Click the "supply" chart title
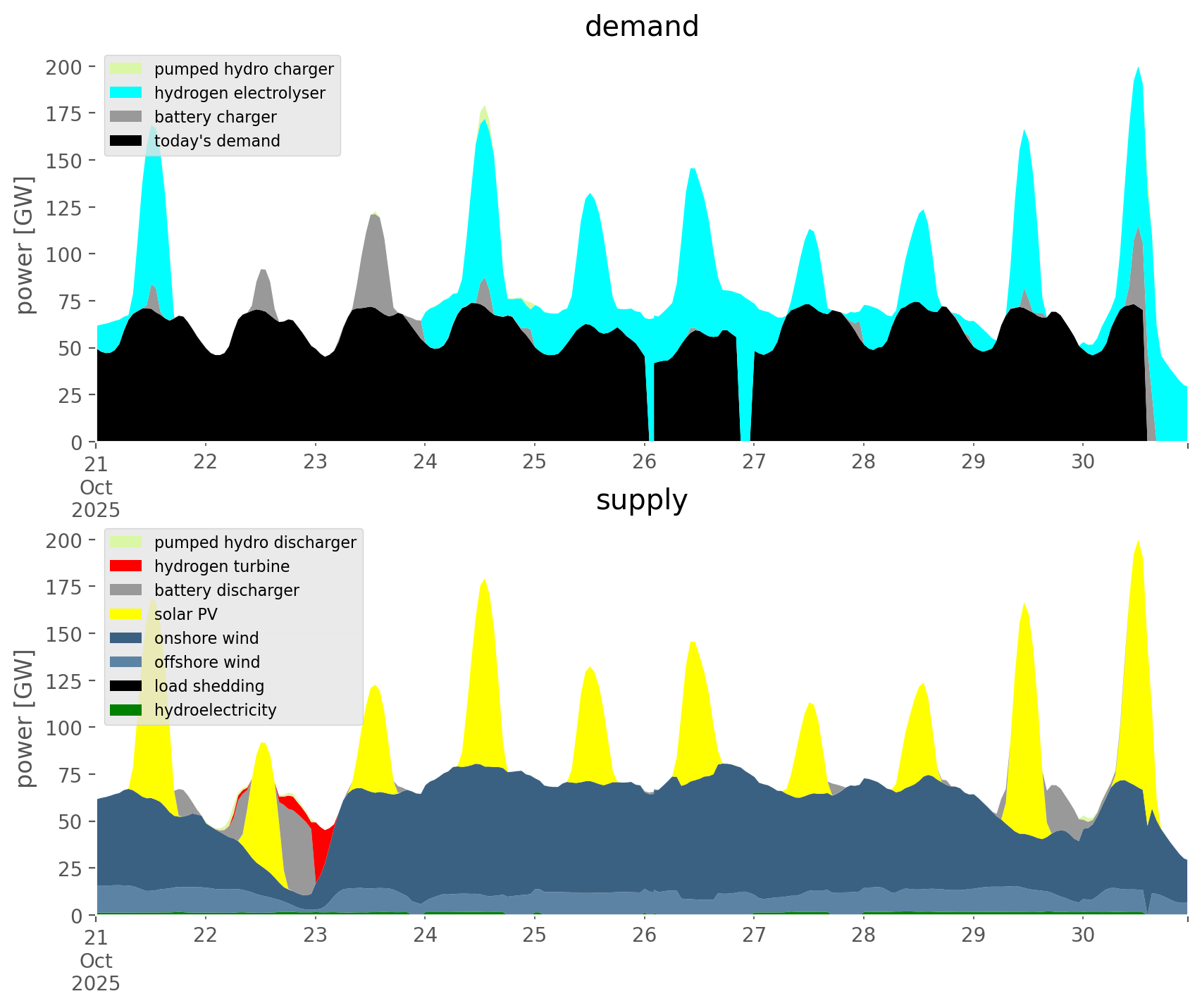 tap(641, 500)
